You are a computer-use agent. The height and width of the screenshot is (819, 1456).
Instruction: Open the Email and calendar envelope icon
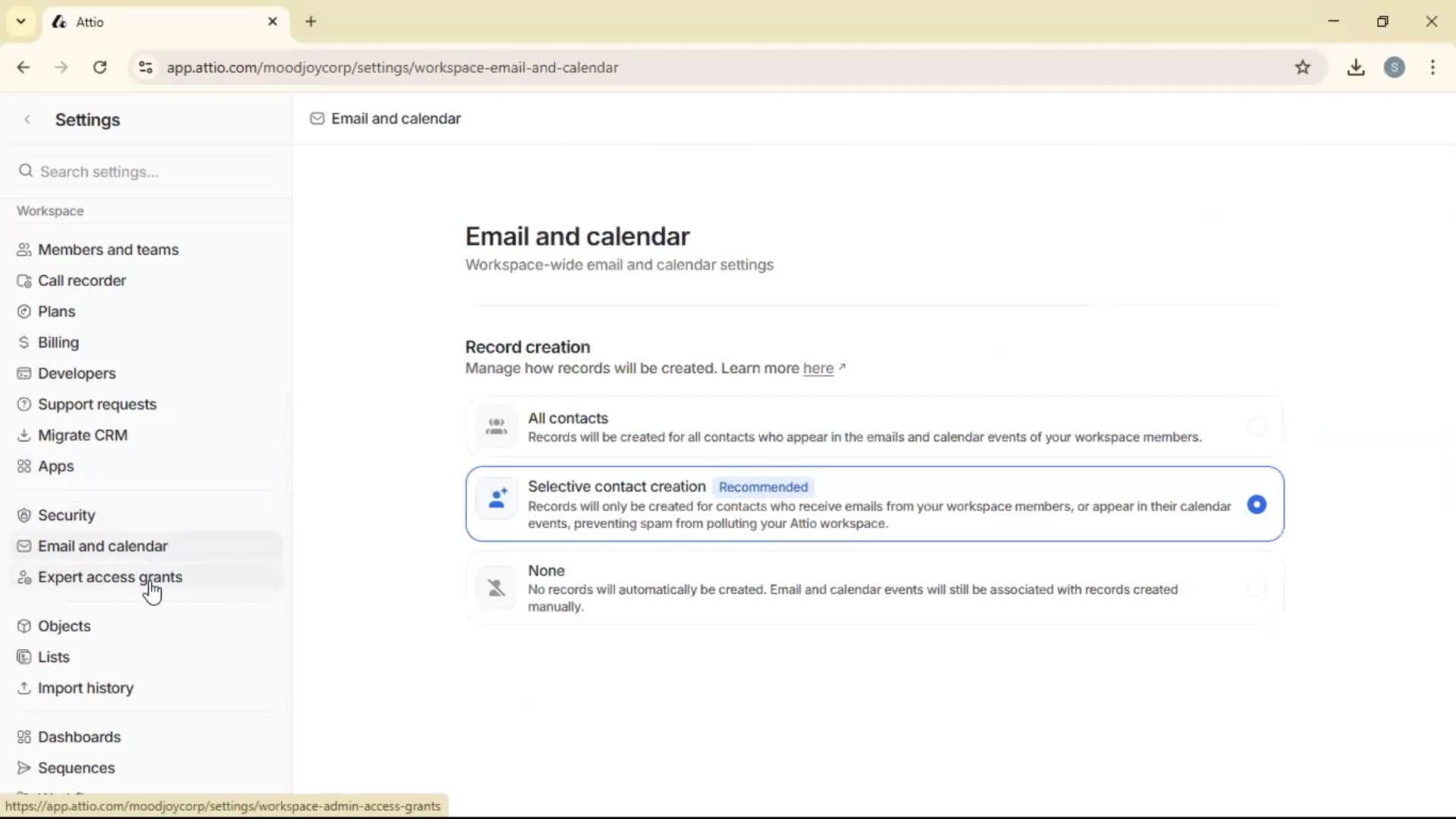[x=24, y=545]
